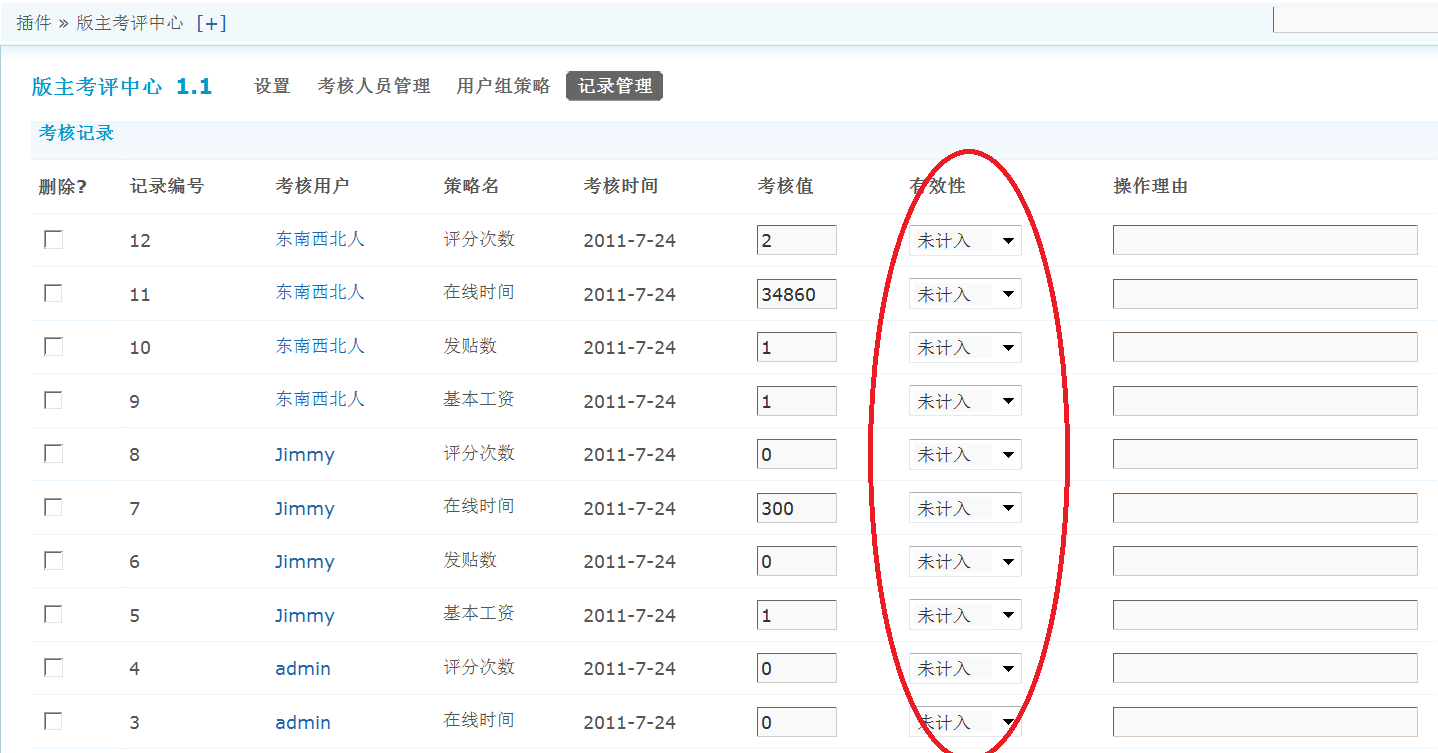
Task: Click 操作理由 field for record 8
Action: pyautogui.click(x=1265, y=454)
